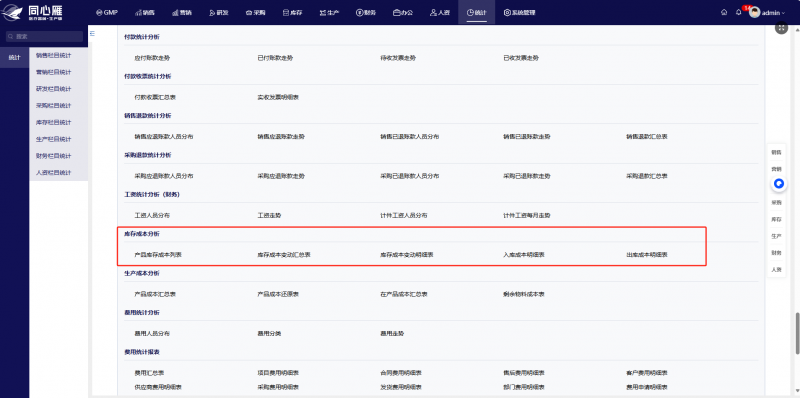Click the vertical scrollbar thumb on right edge
The height and width of the screenshot is (398, 800).
tap(797, 334)
